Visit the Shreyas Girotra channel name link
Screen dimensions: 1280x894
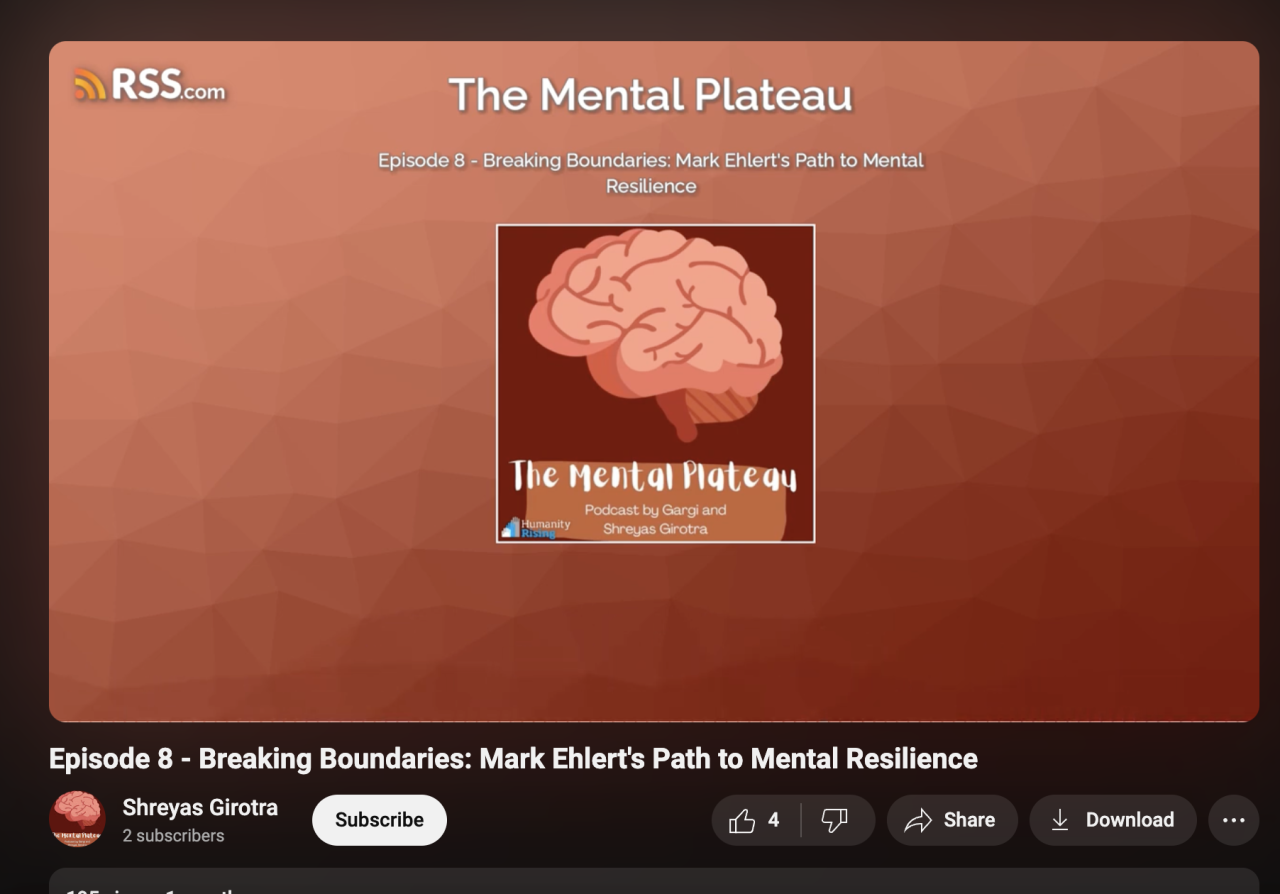[x=200, y=807]
